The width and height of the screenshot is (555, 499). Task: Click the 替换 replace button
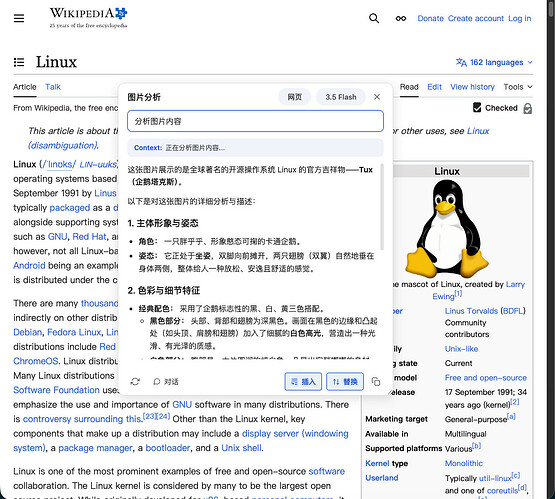345,382
